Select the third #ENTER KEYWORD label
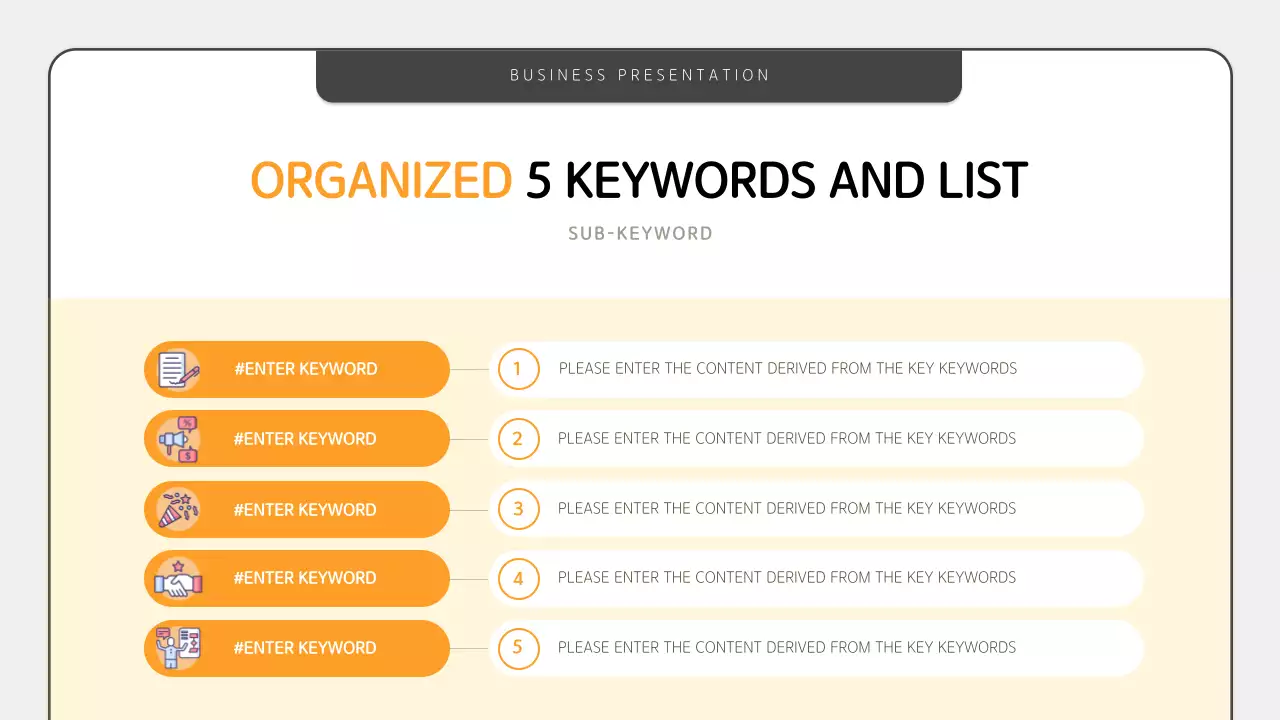The height and width of the screenshot is (720, 1280). click(305, 509)
